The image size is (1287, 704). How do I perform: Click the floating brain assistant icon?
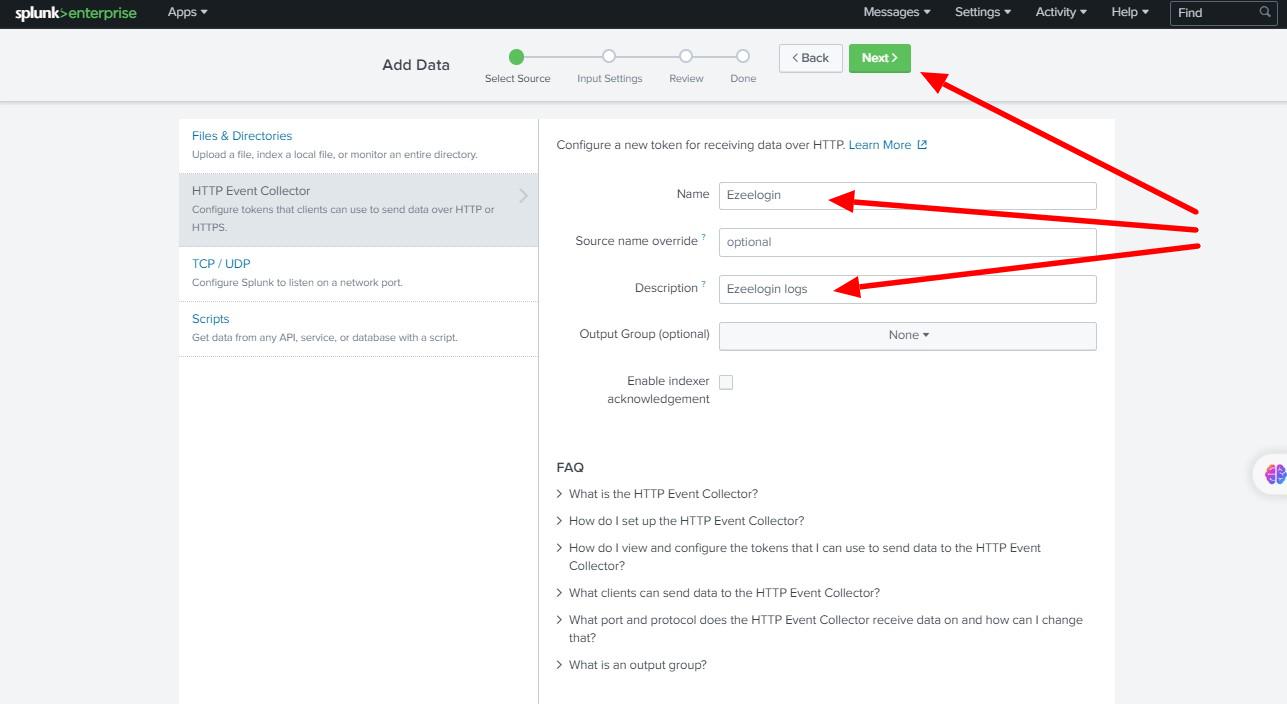point(1275,474)
